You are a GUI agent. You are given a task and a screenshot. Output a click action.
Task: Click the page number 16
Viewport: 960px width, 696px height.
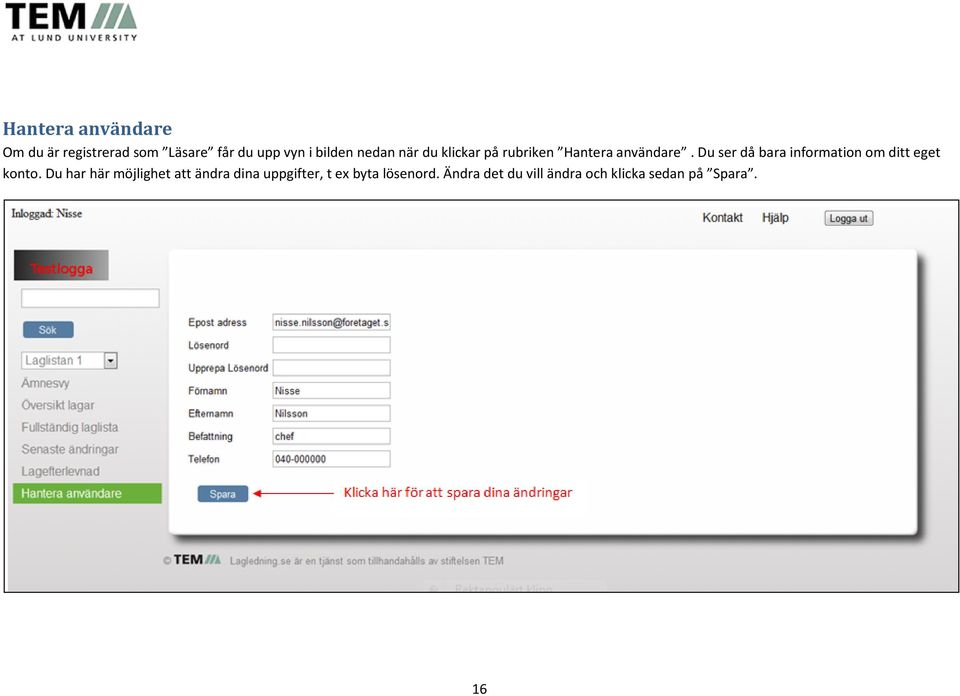click(x=479, y=689)
